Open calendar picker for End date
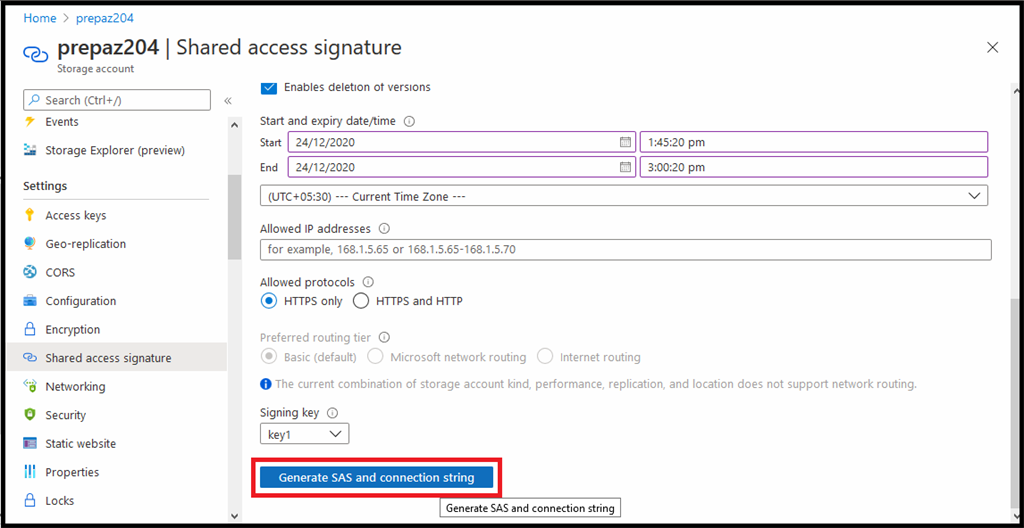 click(625, 167)
